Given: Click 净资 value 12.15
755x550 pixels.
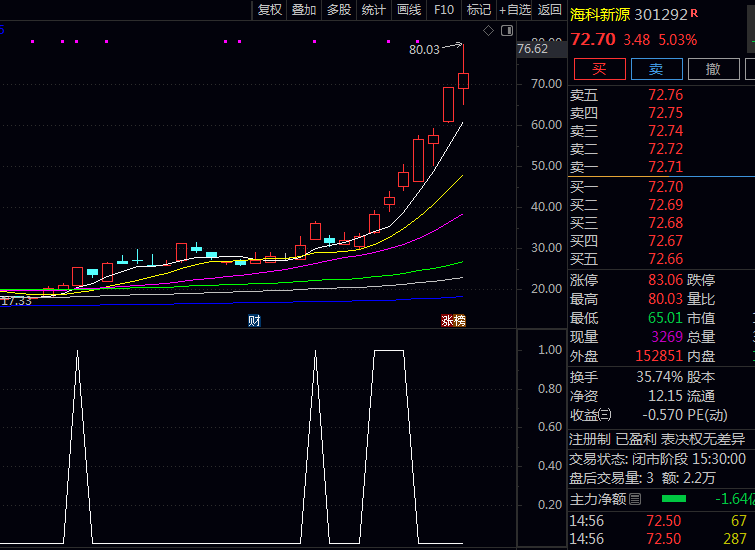Looking at the screenshot, I should pyautogui.click(x=665, y=396).
